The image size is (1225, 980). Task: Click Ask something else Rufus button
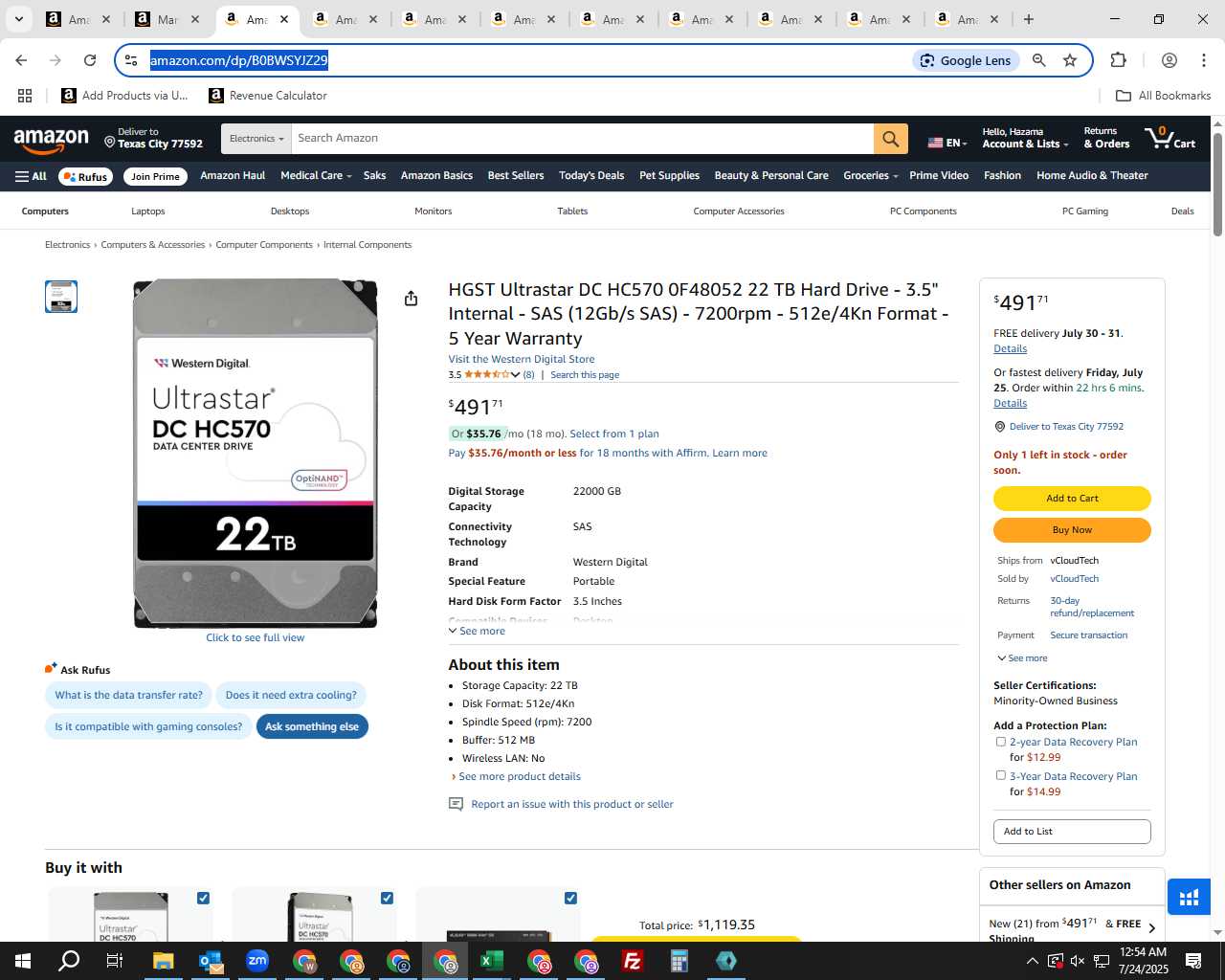pyautogui.click(x=312, y=727)
